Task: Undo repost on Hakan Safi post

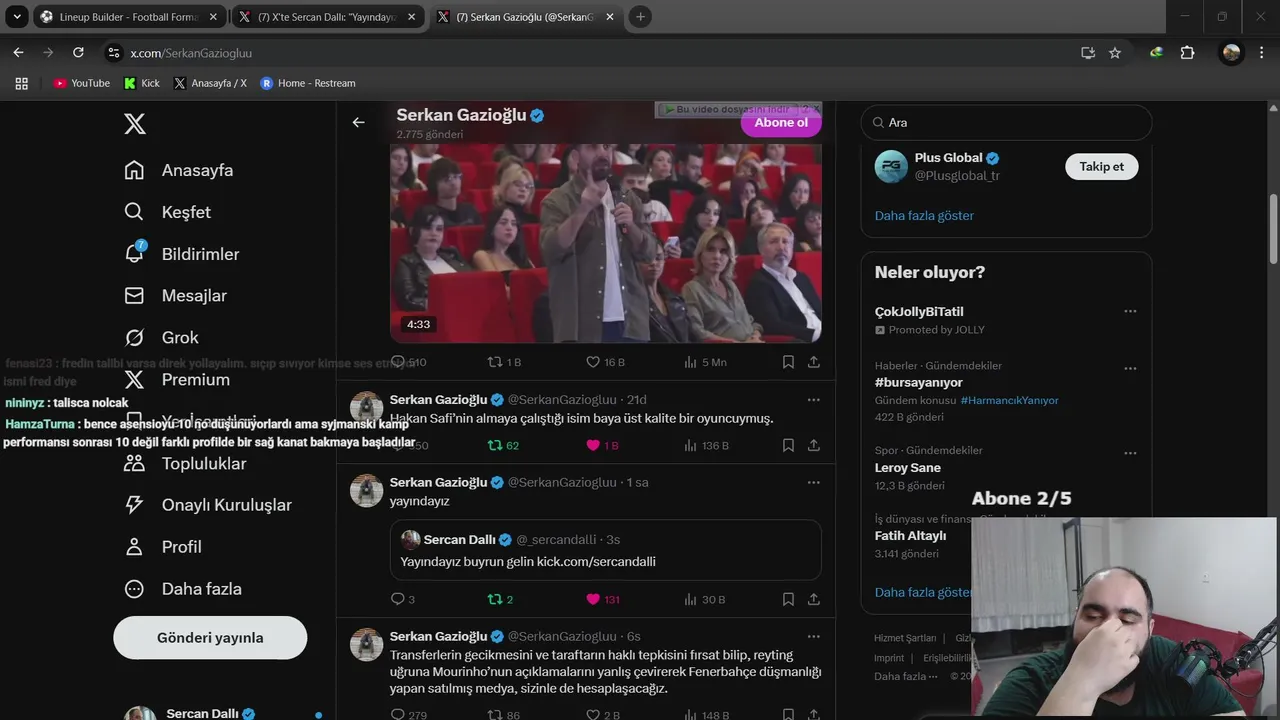Action: (503, 446)
